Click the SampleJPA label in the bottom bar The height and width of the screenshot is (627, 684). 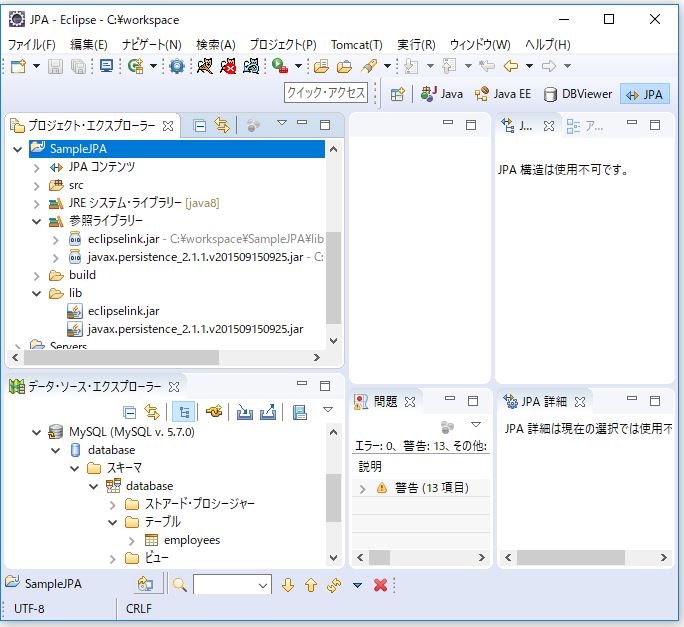point(55,583)
